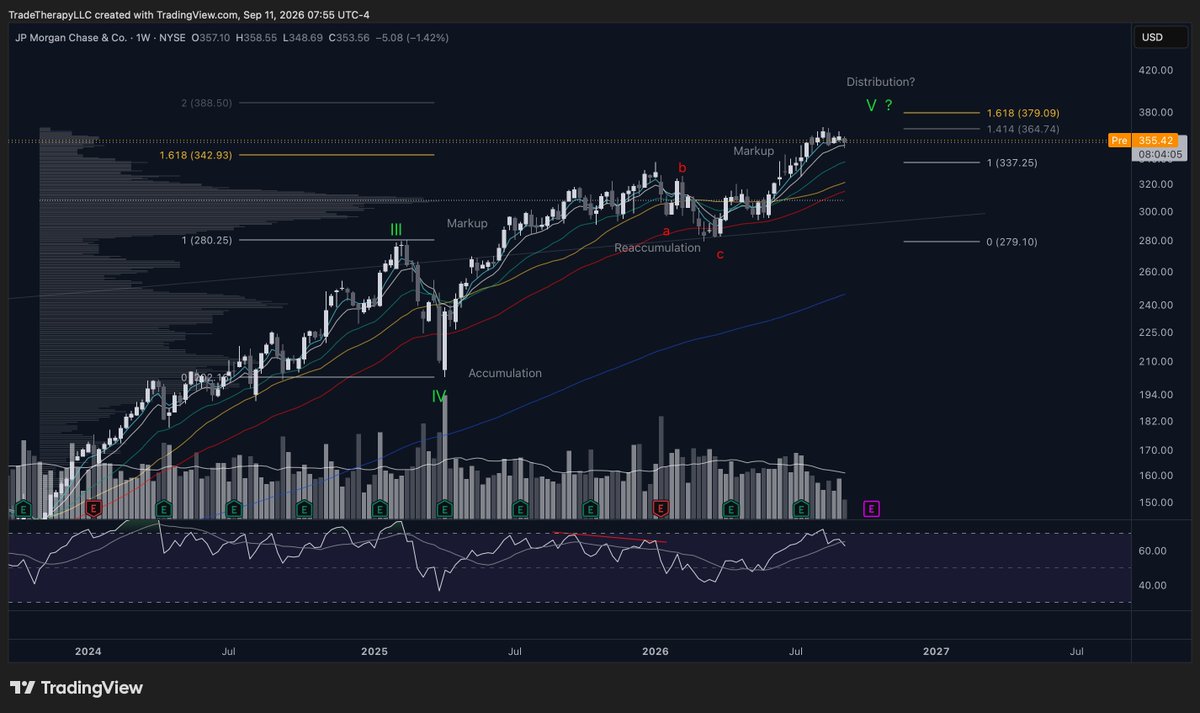Click the 2026 time axis label
The height and width of the screenshot is (713, 1200).
[655, 651]
